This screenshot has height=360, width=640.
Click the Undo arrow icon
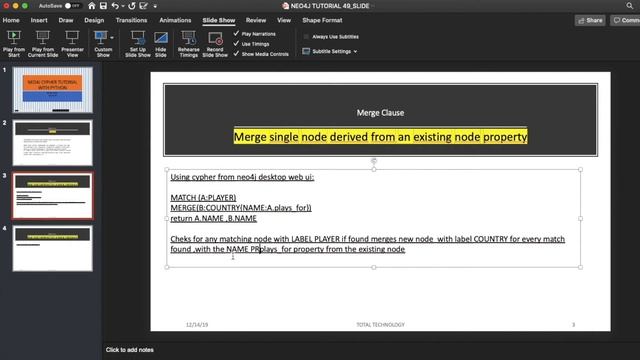[x=115, y=6]
